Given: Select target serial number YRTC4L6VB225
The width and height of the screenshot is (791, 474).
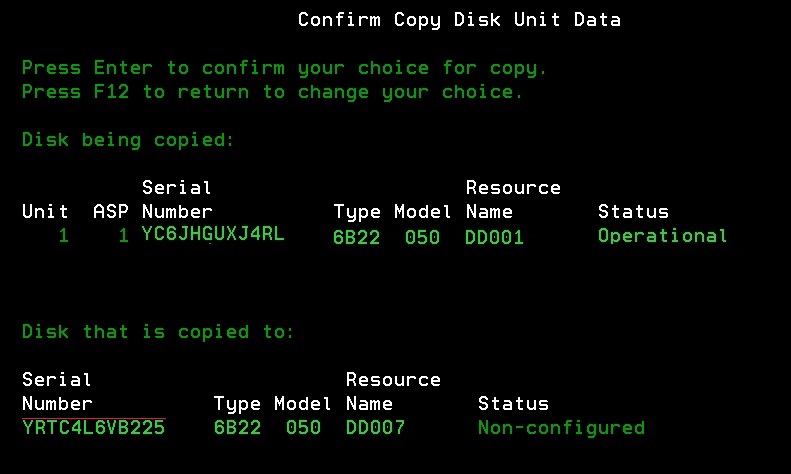Looking at the screenshot, I should (x=93, y=428).
